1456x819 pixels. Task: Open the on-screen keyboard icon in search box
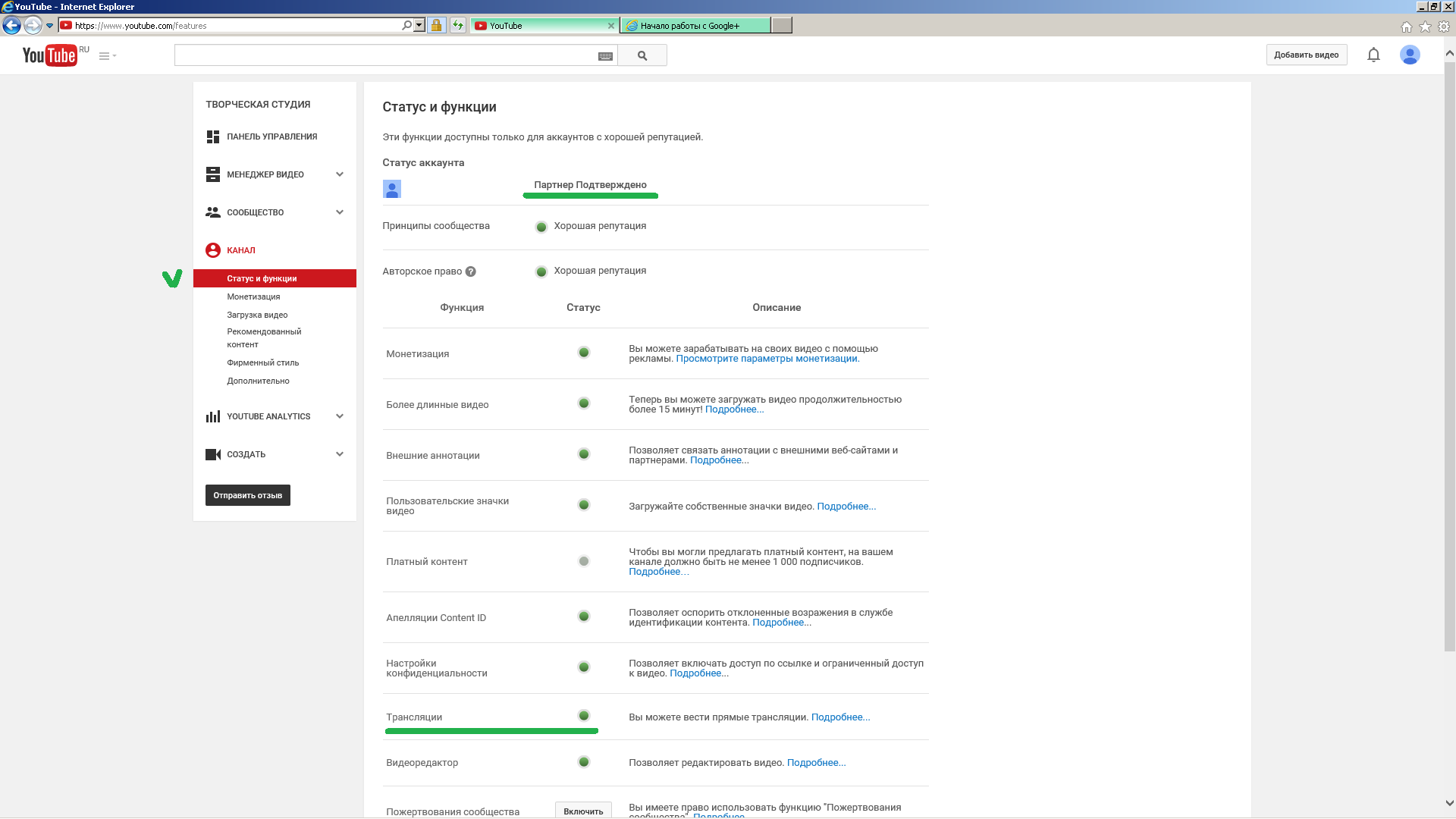coord(605,56)
